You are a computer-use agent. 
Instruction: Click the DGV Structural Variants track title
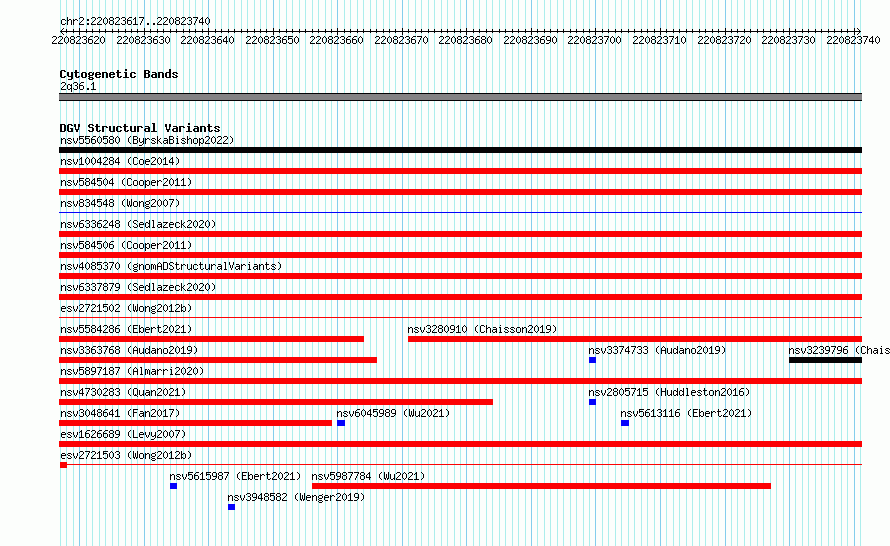point(140,128)
